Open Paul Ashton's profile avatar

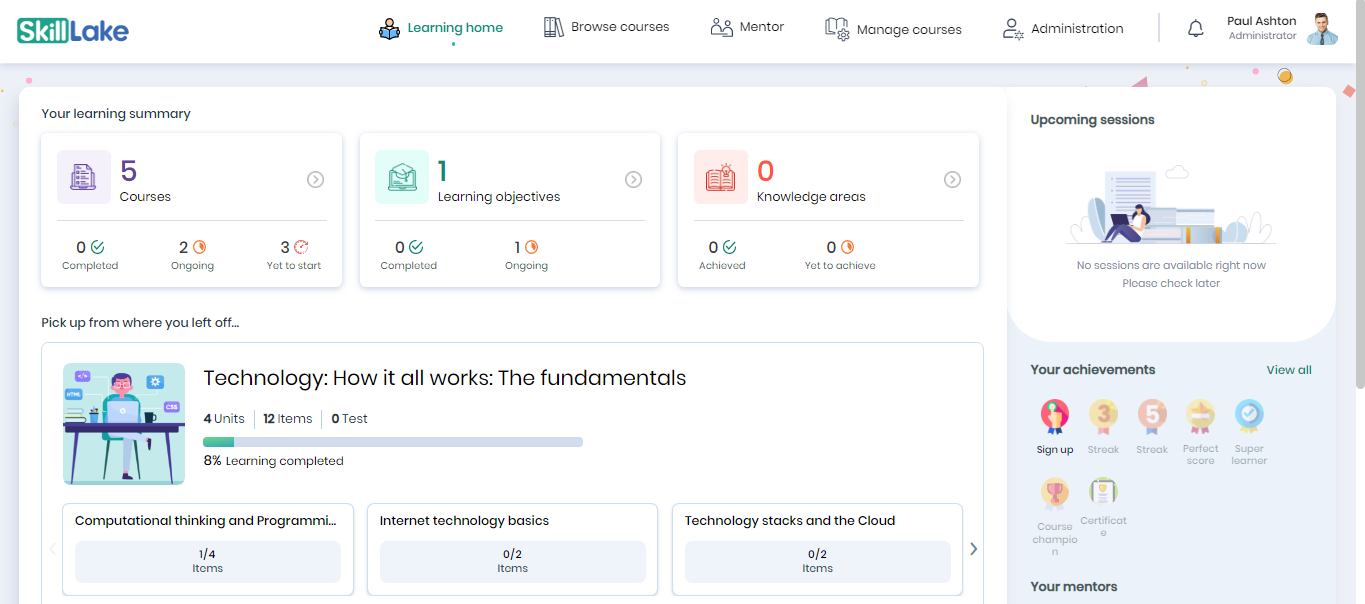(1322, 29)
